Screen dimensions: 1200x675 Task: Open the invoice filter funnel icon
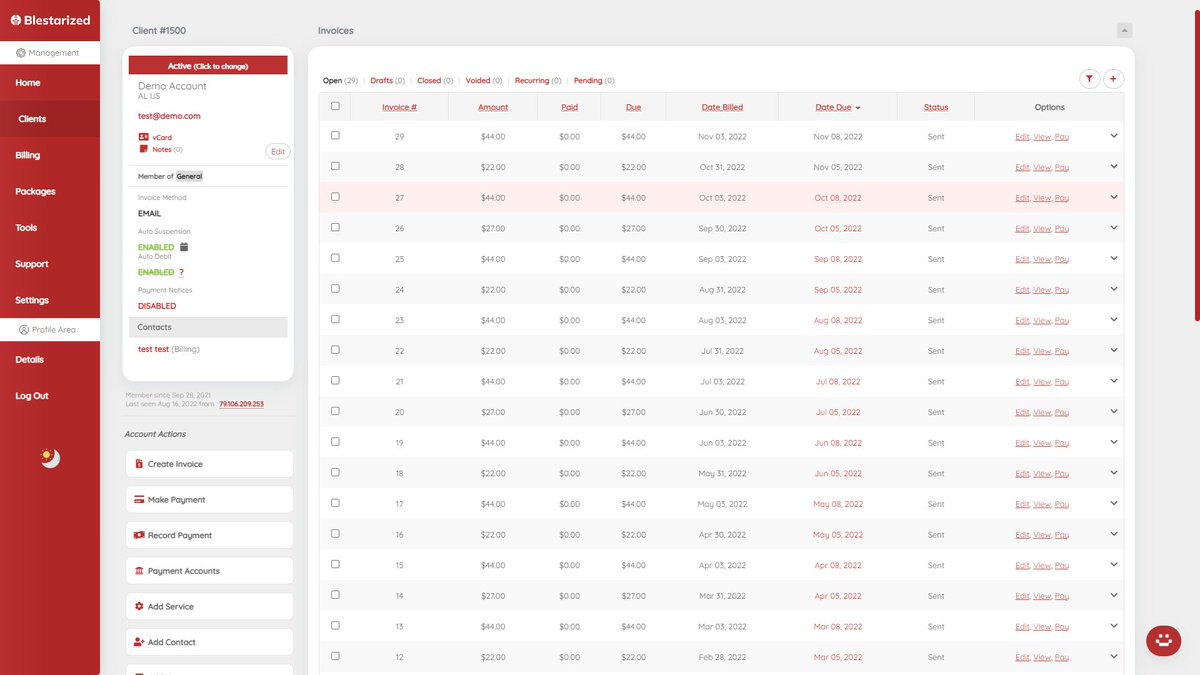1089,78
